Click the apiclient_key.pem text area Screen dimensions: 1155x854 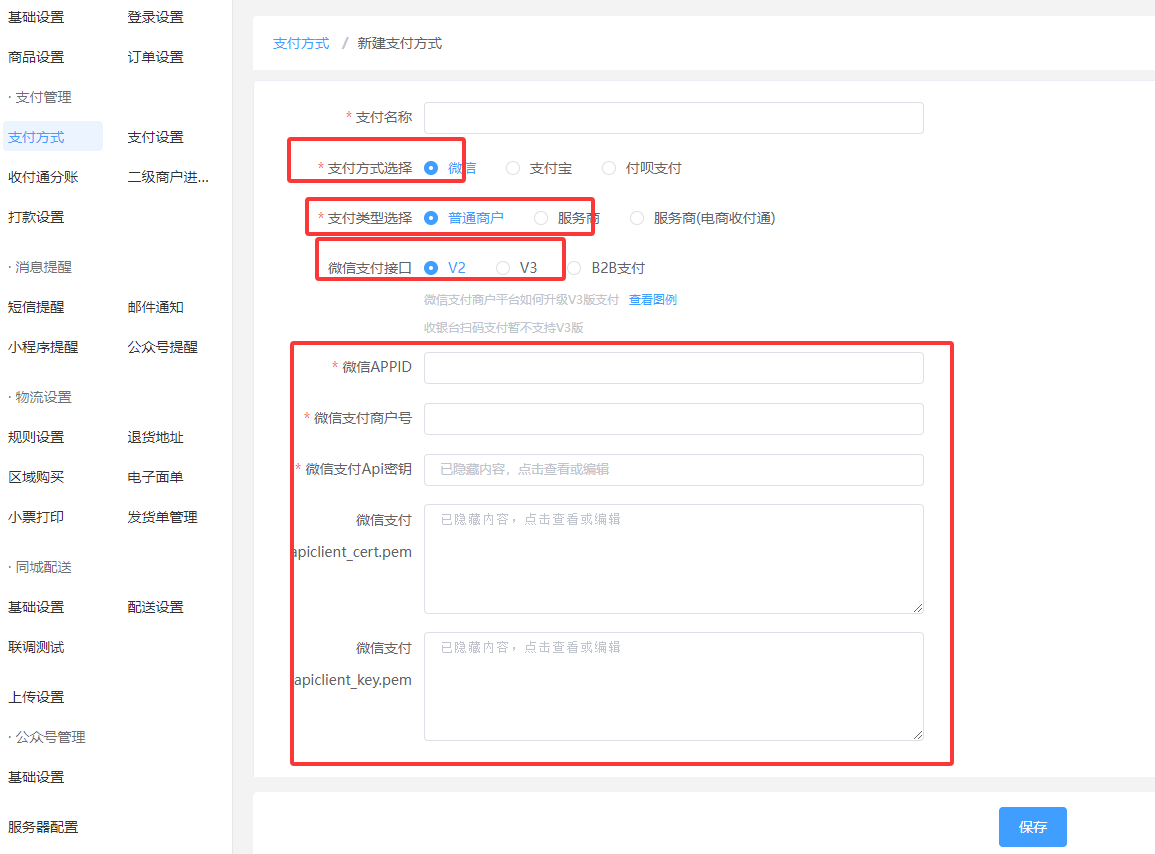[x=674, y=686]
